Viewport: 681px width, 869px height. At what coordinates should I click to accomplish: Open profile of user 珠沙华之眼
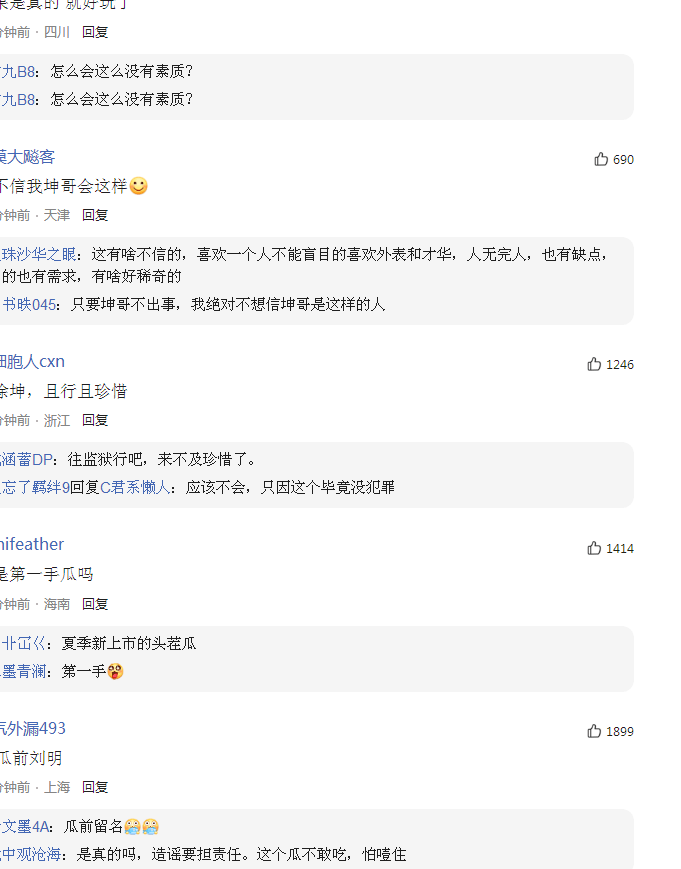click(x=38, y=254)
